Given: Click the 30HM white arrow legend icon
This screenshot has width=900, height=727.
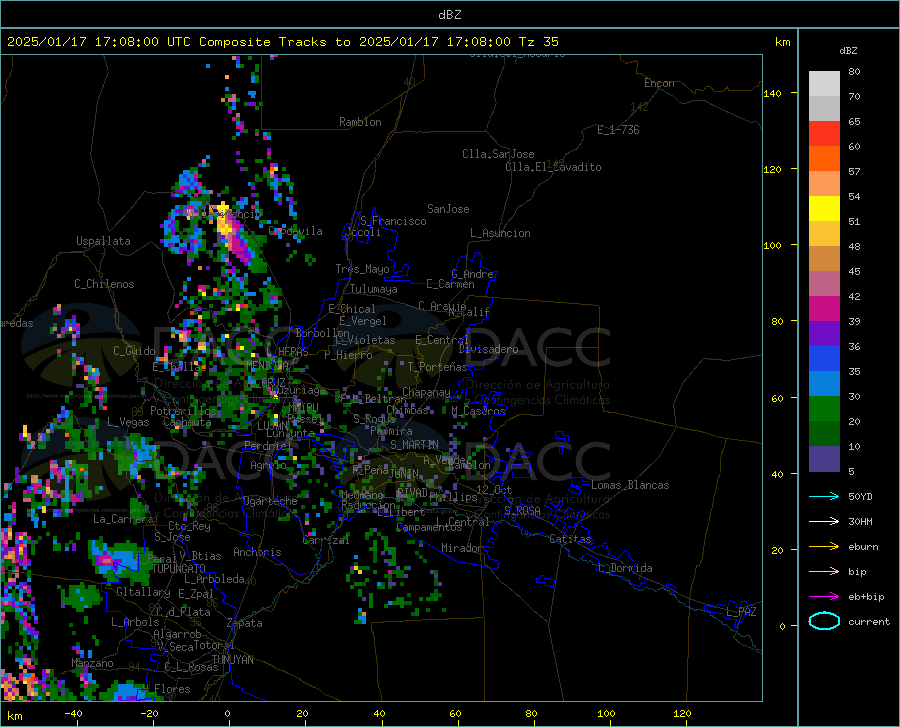Looking at the screenshot, I should (x=824, y=522).
